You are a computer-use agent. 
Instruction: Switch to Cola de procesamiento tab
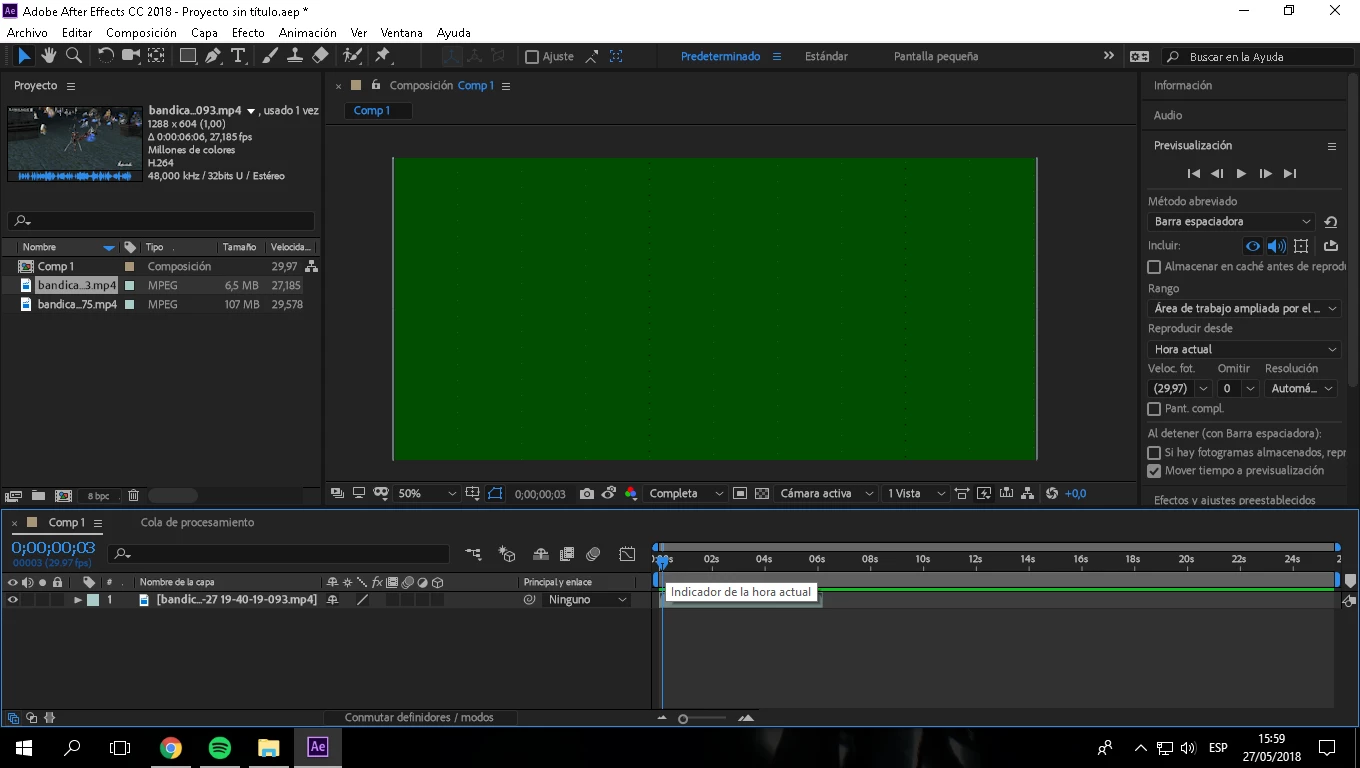pyautogui.click(x=197, y=522)
